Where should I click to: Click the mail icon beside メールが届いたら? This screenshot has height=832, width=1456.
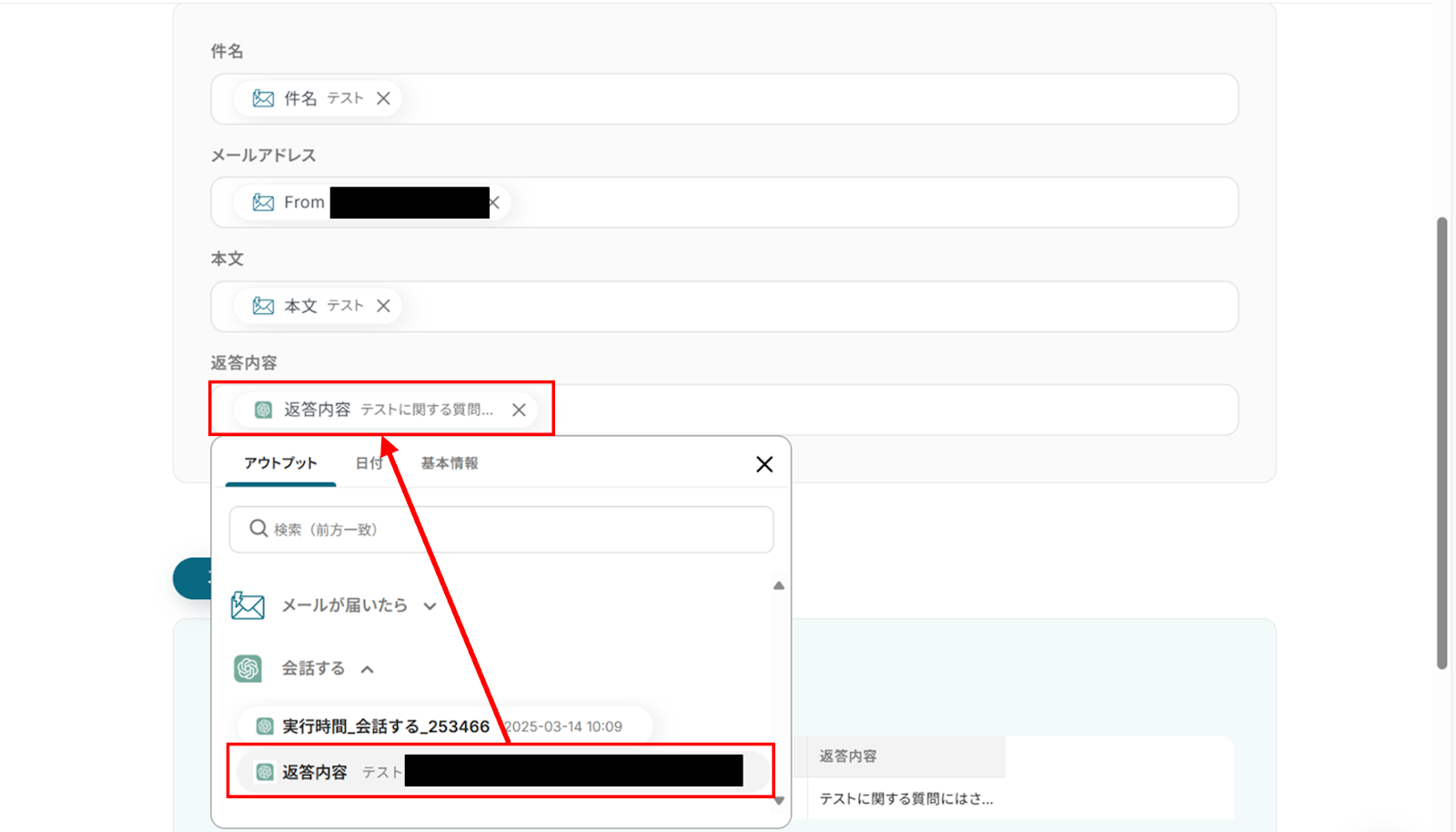(x=248, y=605)
